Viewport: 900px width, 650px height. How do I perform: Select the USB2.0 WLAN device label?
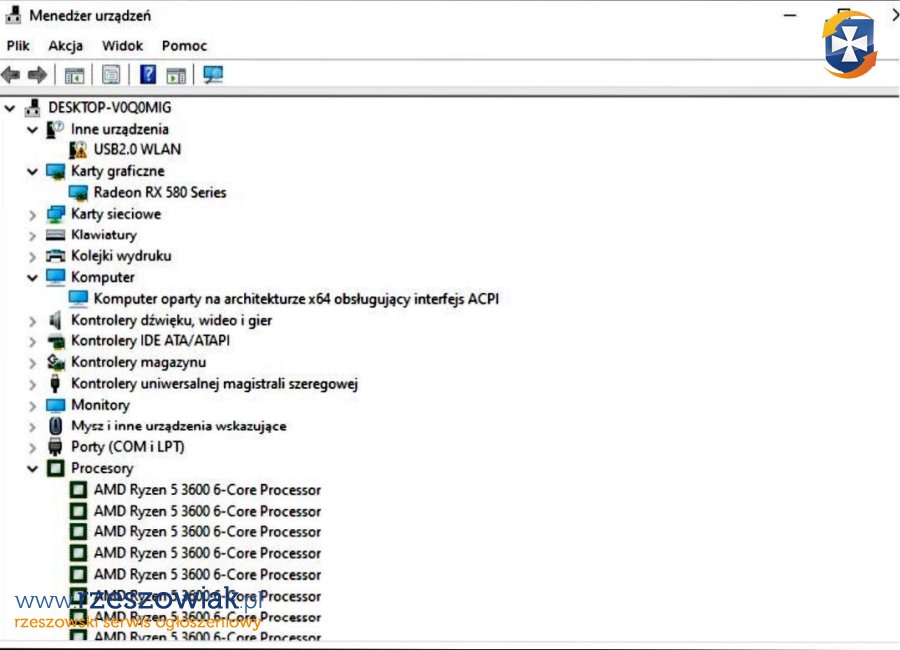[137, 149]
